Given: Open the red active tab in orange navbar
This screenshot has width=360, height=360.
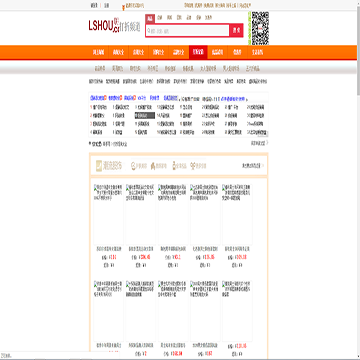Looking at the screenshot, I should click(x=198, y=53).
